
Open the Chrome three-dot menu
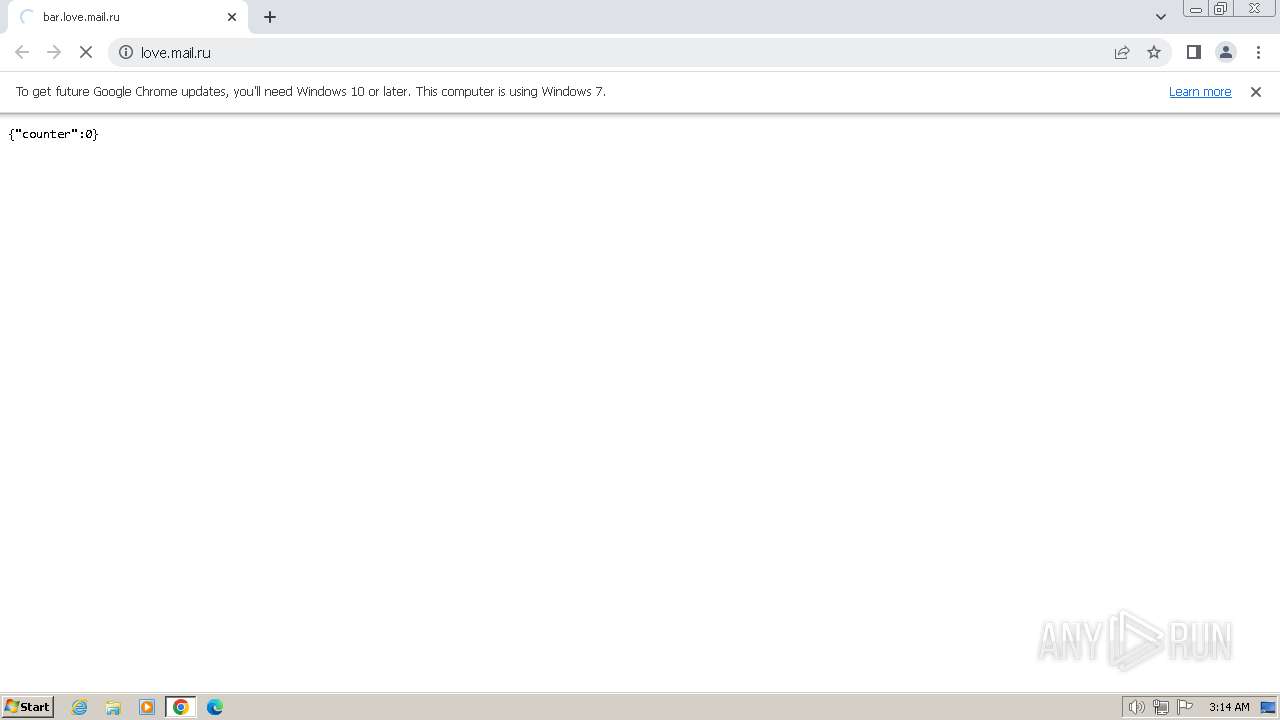coord(1258,52)
